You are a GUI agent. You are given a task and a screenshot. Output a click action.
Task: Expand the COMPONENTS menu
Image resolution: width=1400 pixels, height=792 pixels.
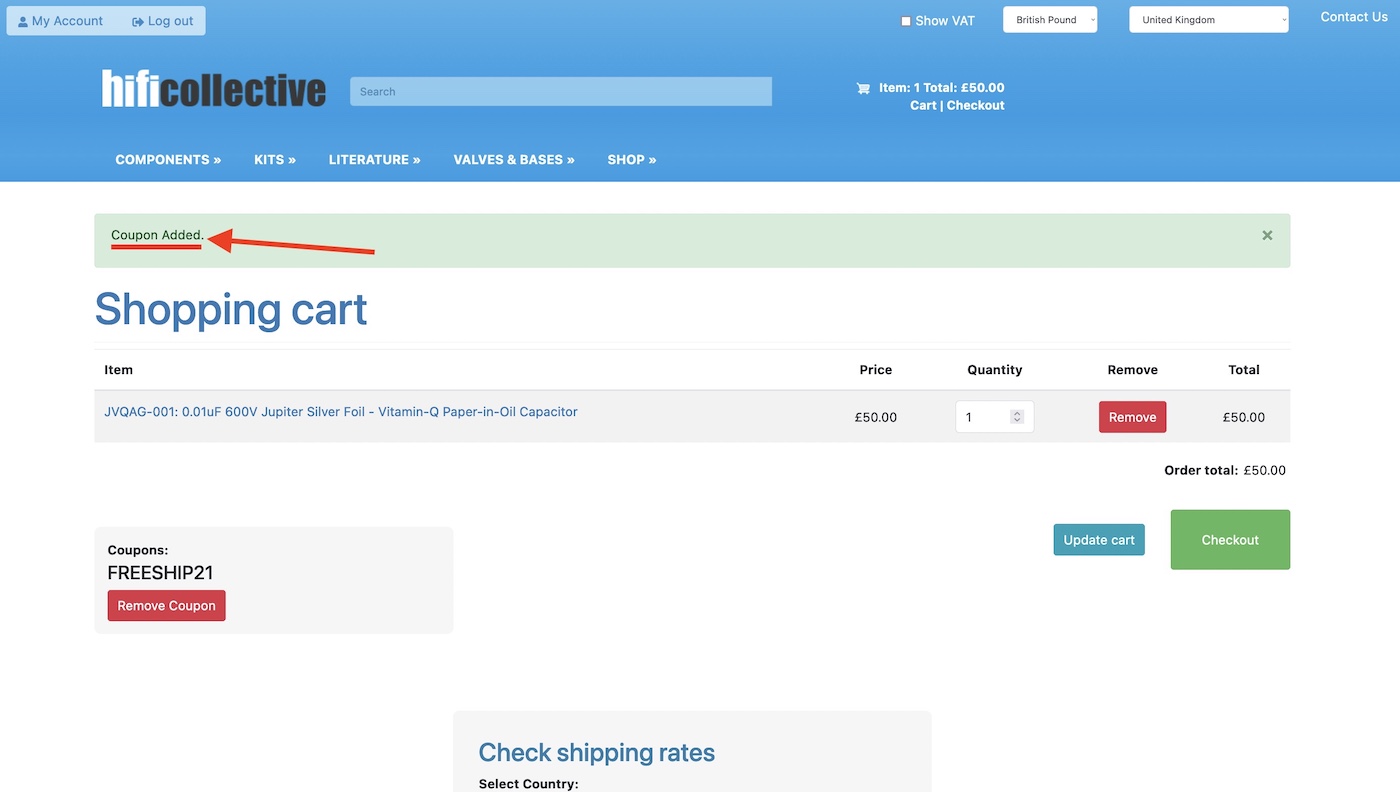click(x=167, y=159)
